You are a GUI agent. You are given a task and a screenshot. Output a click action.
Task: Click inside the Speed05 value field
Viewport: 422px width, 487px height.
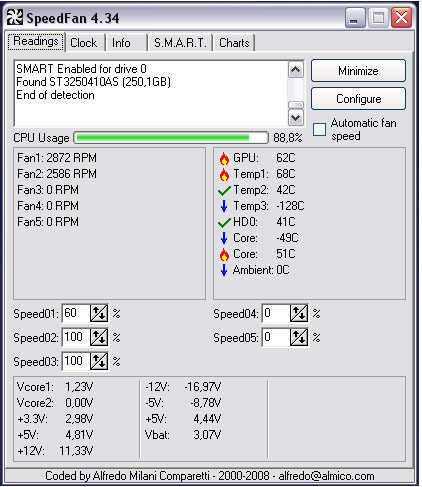276,337
